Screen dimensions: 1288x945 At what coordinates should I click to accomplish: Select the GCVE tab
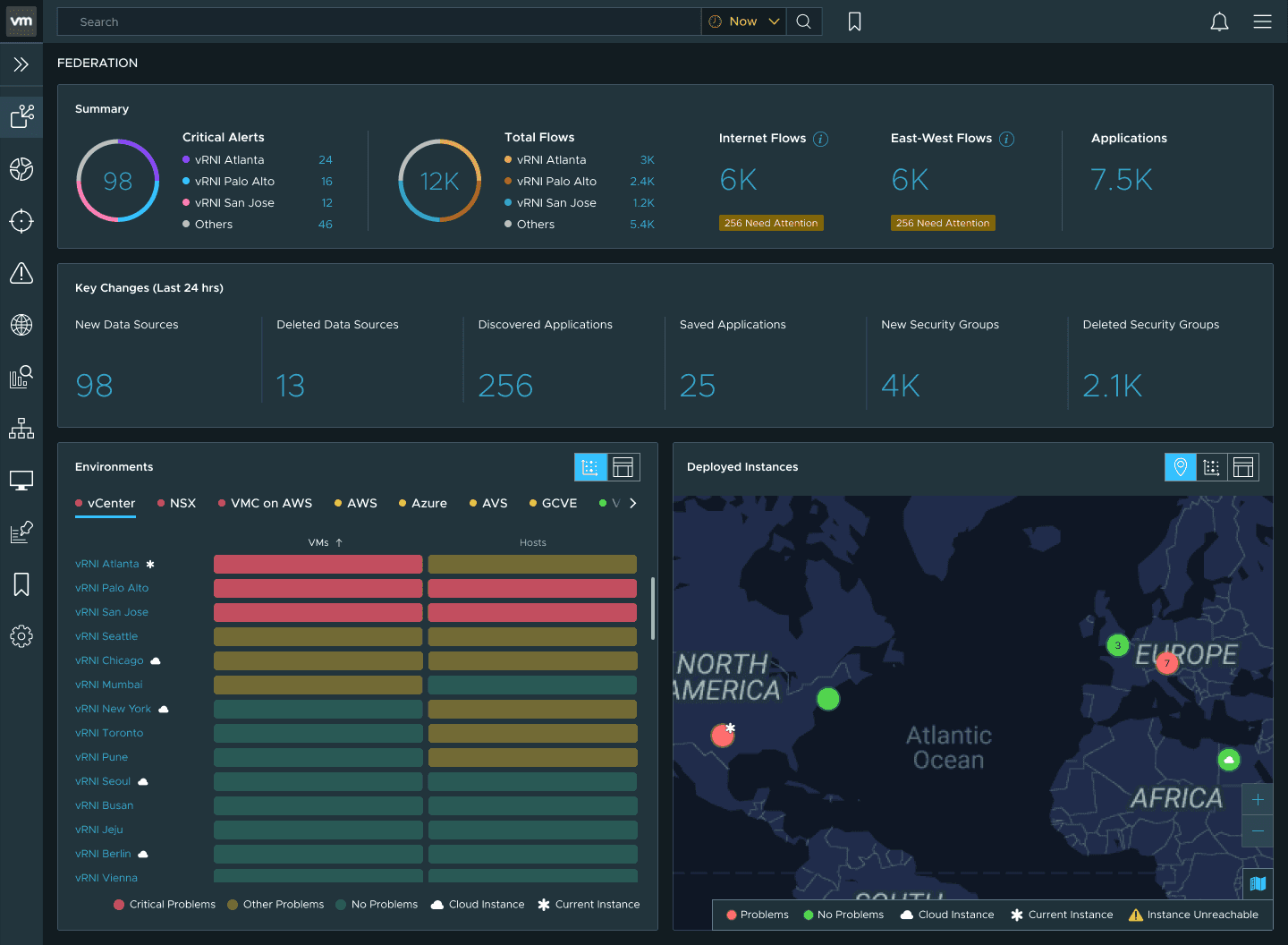554,504
